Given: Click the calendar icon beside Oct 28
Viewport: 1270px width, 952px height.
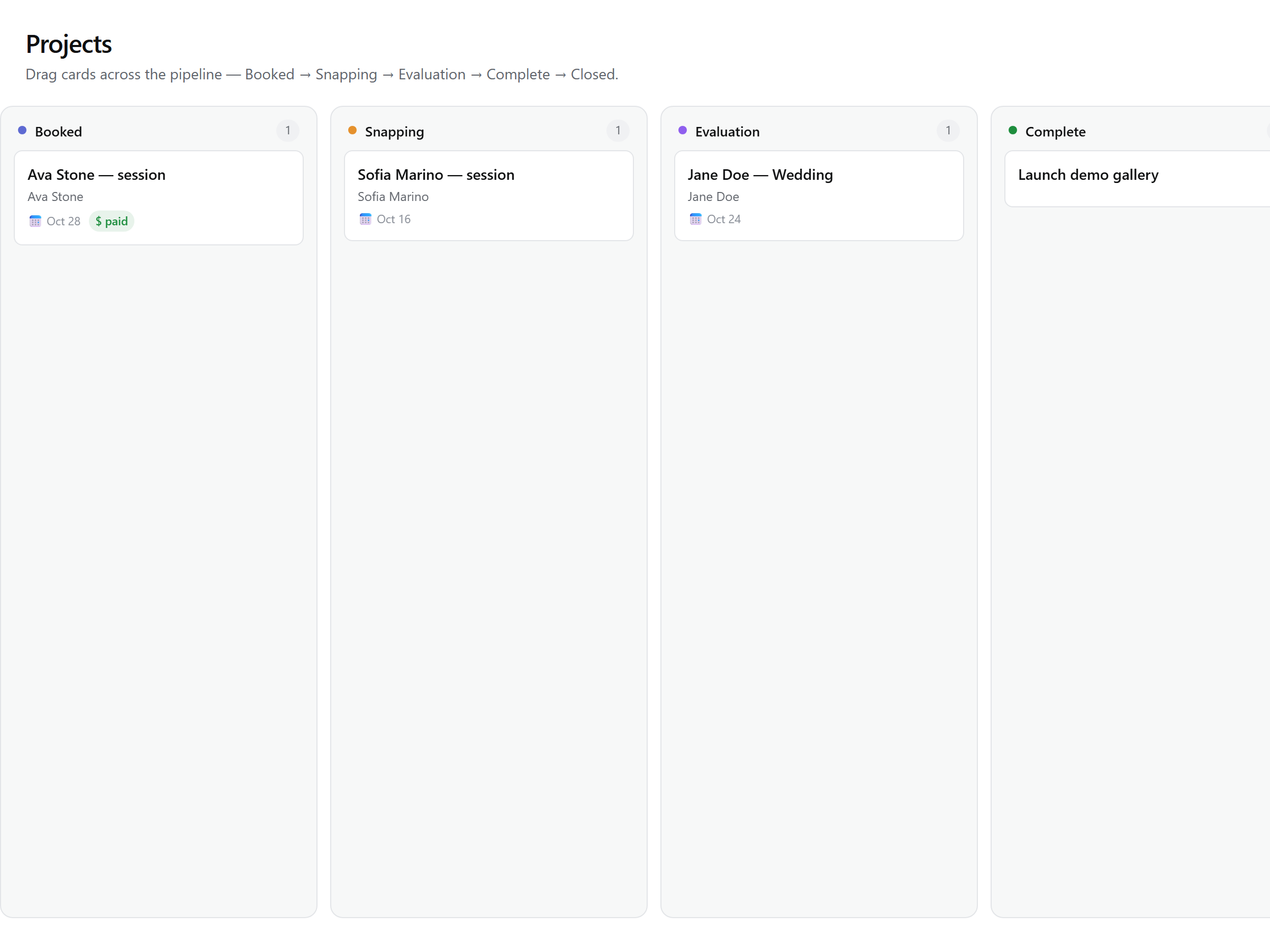Looking at the screenshot, I should (35, 222).
